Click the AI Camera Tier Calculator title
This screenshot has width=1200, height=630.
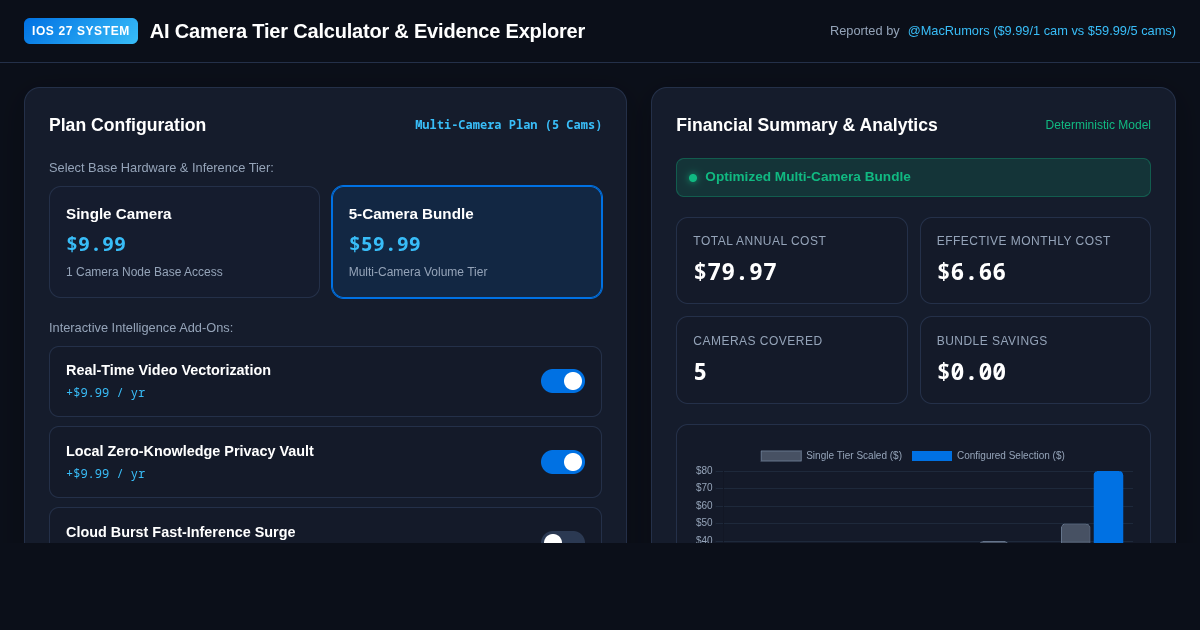[367, 31]
